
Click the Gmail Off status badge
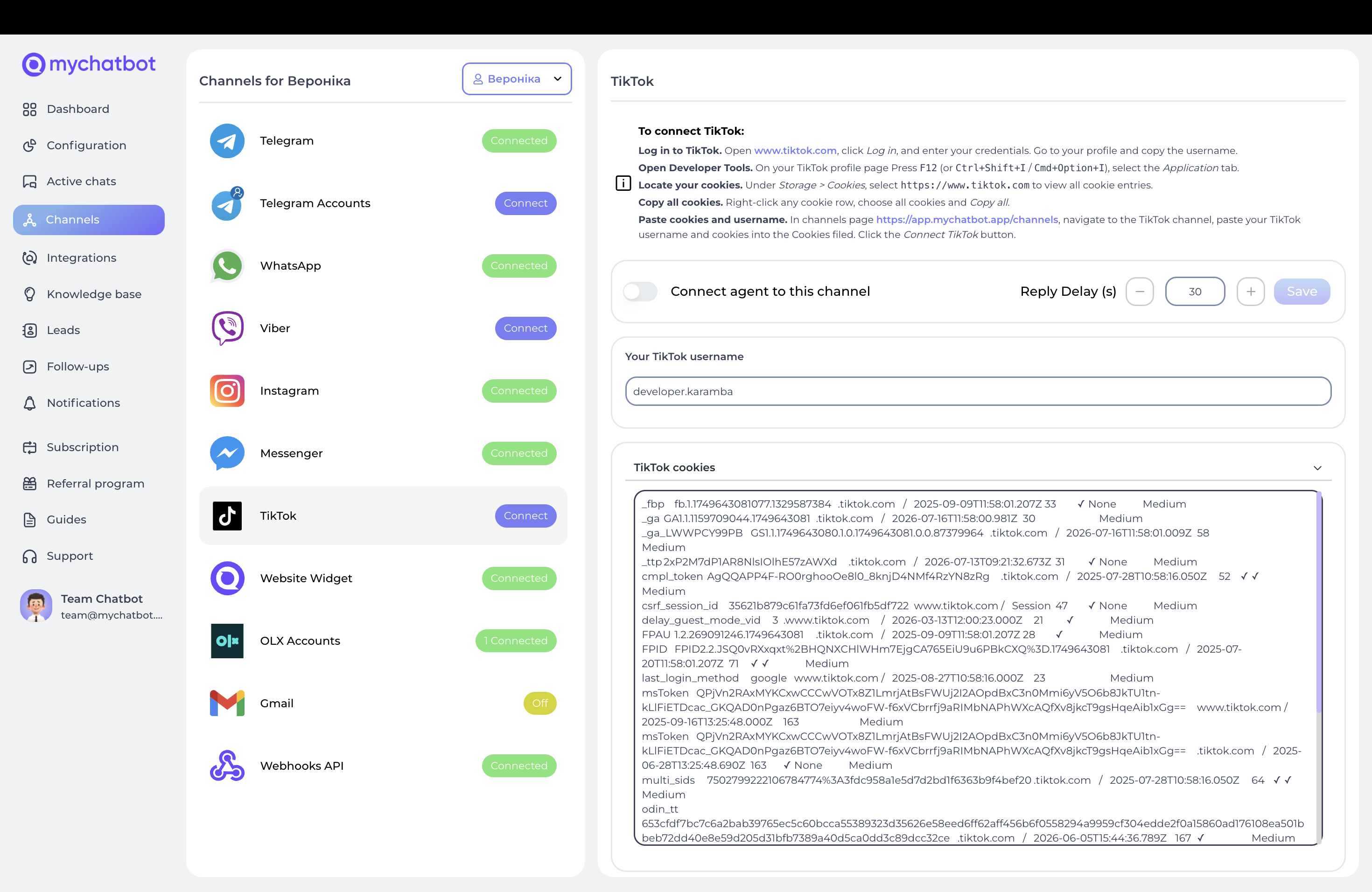coord(539,703)
